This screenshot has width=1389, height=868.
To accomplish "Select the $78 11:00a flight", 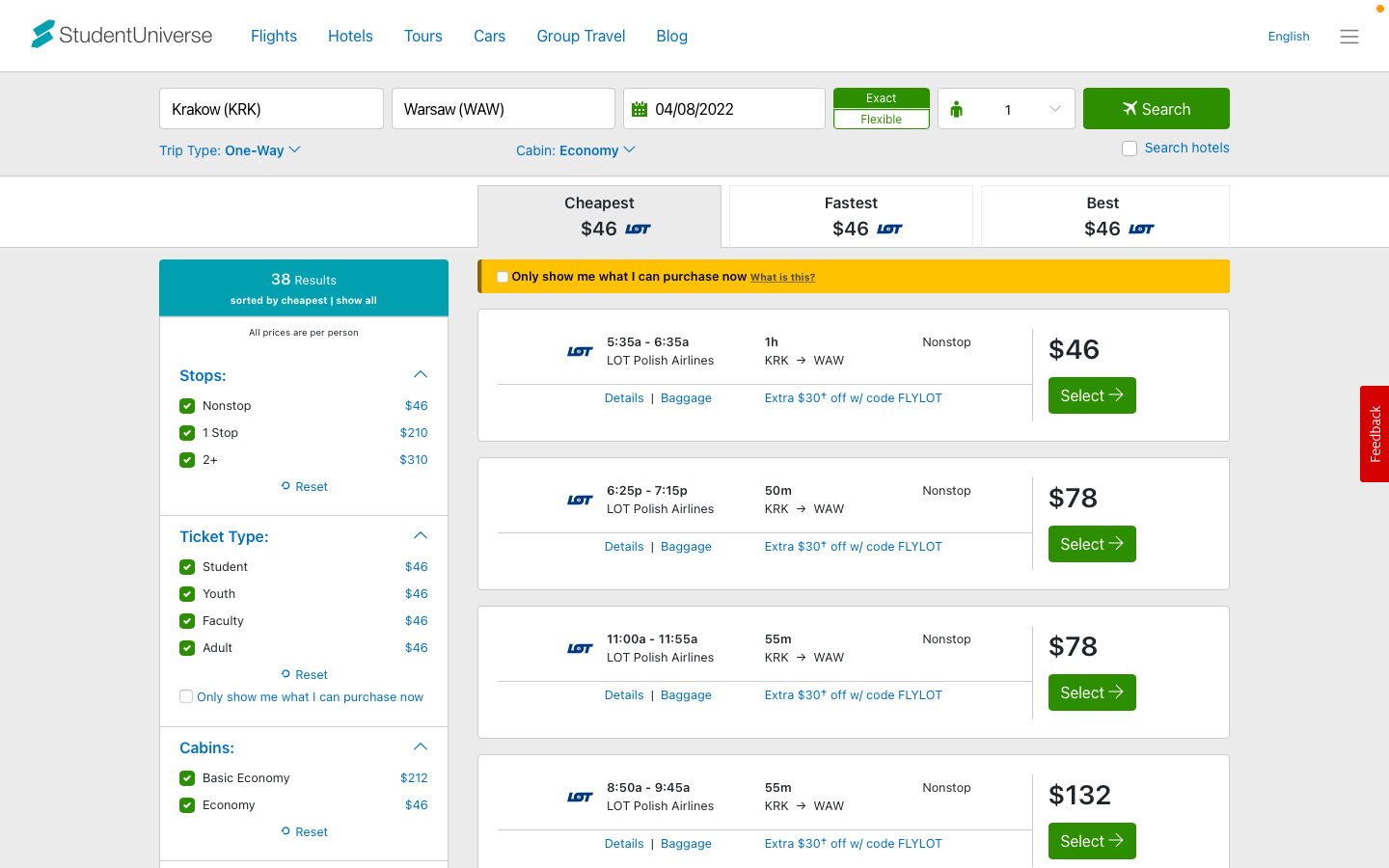I will coord(1092,692).
